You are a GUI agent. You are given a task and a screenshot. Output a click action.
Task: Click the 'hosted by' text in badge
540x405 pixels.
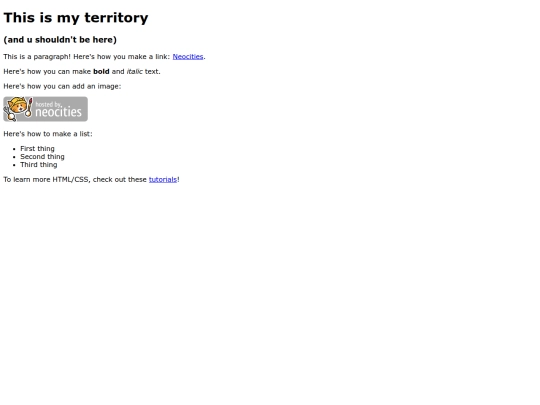[x=48, y=104]
